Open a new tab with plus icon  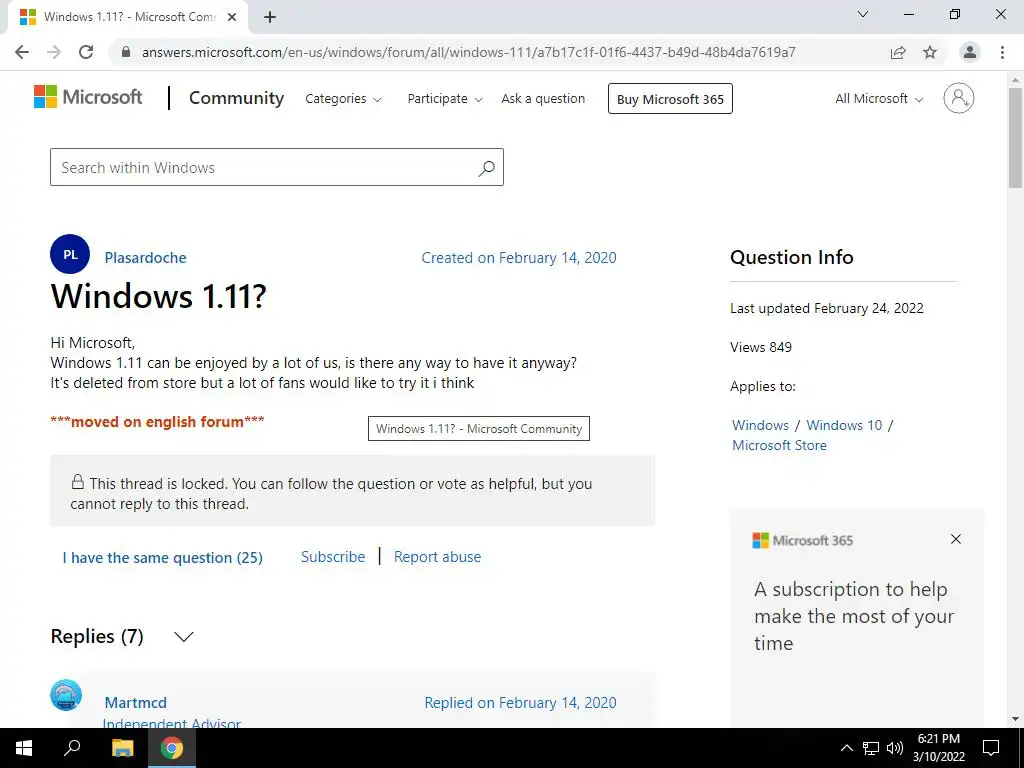[x=270, y=17]
